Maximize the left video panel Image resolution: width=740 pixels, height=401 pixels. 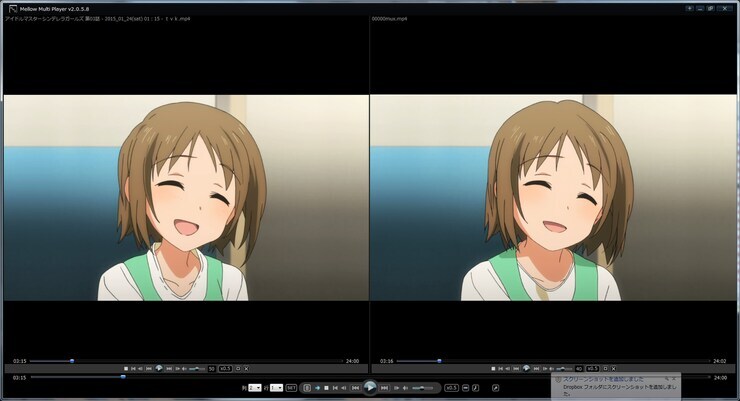(x=238, y=368)
